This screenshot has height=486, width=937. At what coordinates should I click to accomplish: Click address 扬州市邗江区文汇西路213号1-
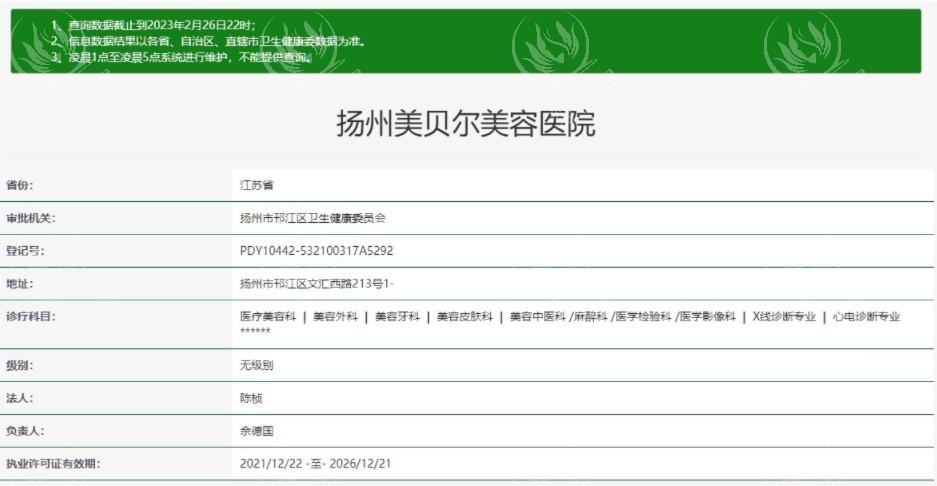(x=317, y=284)
